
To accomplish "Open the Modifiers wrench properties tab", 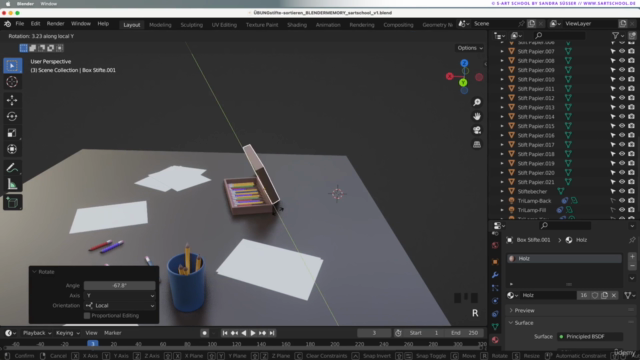I will (x=495, y=275).
